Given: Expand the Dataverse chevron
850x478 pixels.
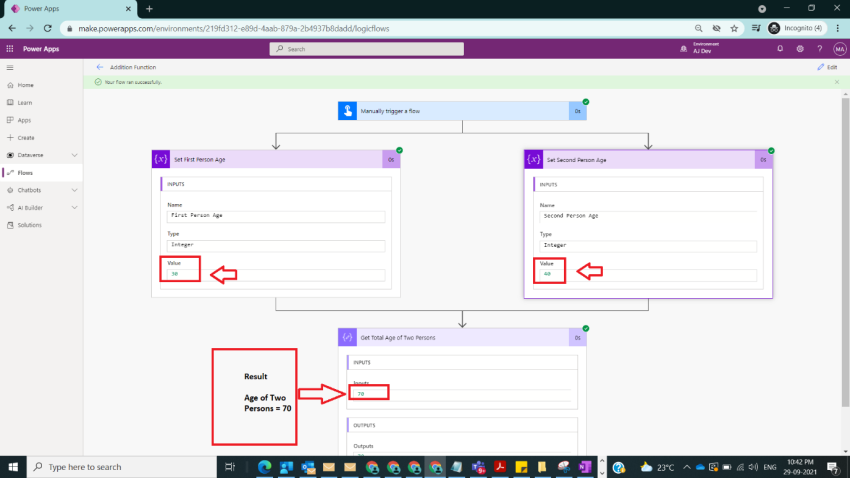Looking at the screenshot, I should pos(74,155).
